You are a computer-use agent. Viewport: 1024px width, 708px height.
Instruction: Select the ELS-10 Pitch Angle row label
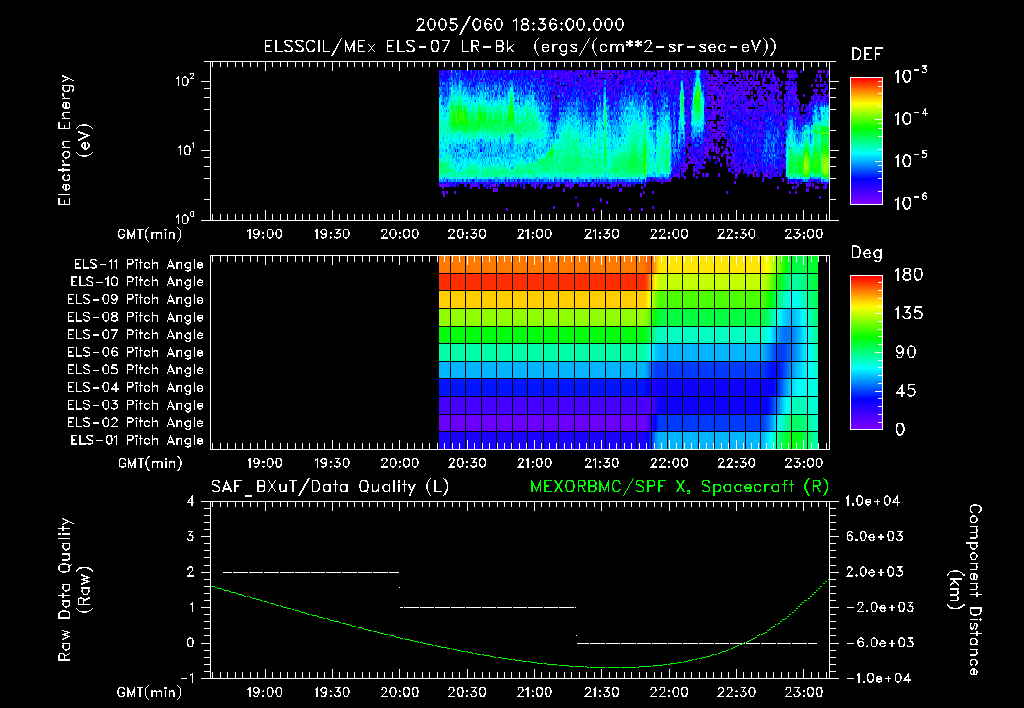(x=136, y=282)
